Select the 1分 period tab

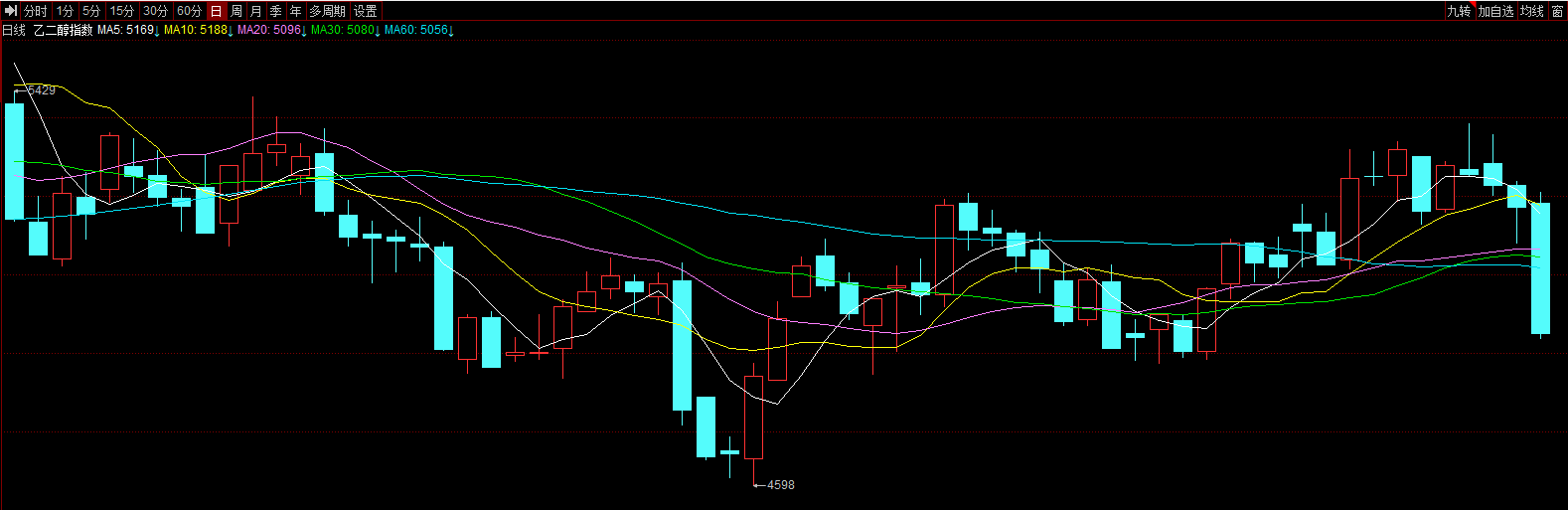[x=65, y=11]
